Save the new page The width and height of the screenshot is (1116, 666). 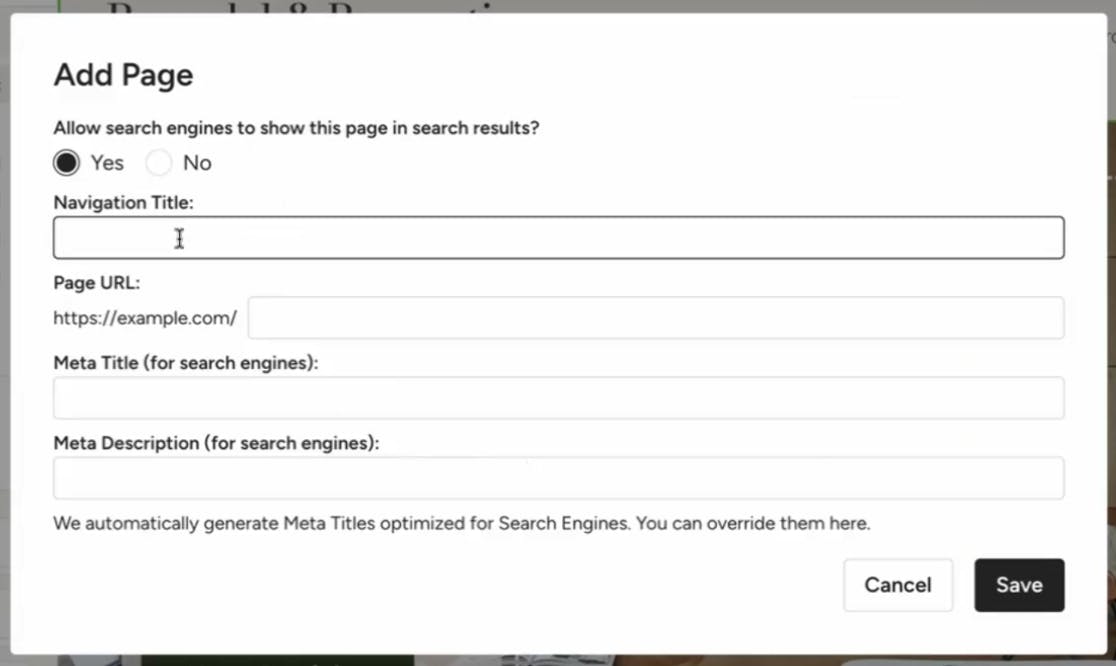click(x=1018, y=585)
